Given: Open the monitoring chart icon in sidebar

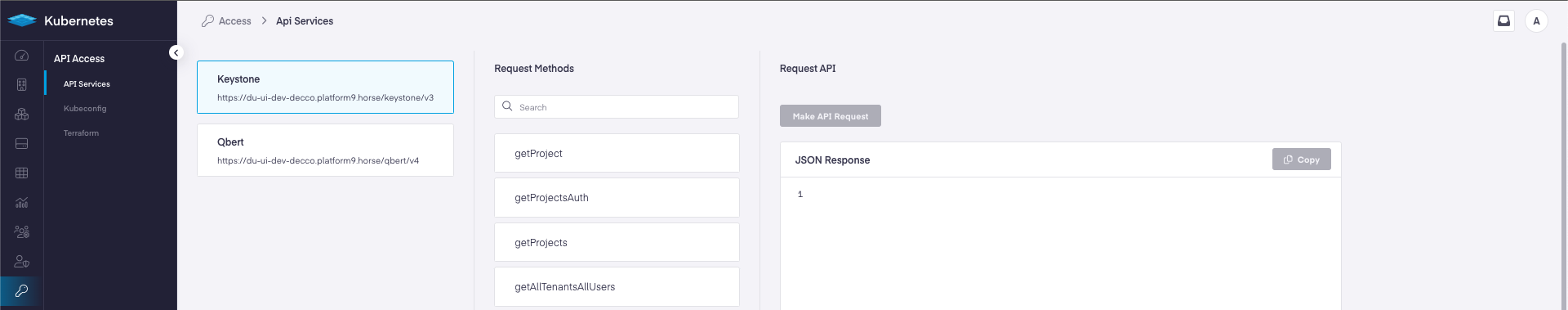Looking at the screenshot, I should (22, 203).
